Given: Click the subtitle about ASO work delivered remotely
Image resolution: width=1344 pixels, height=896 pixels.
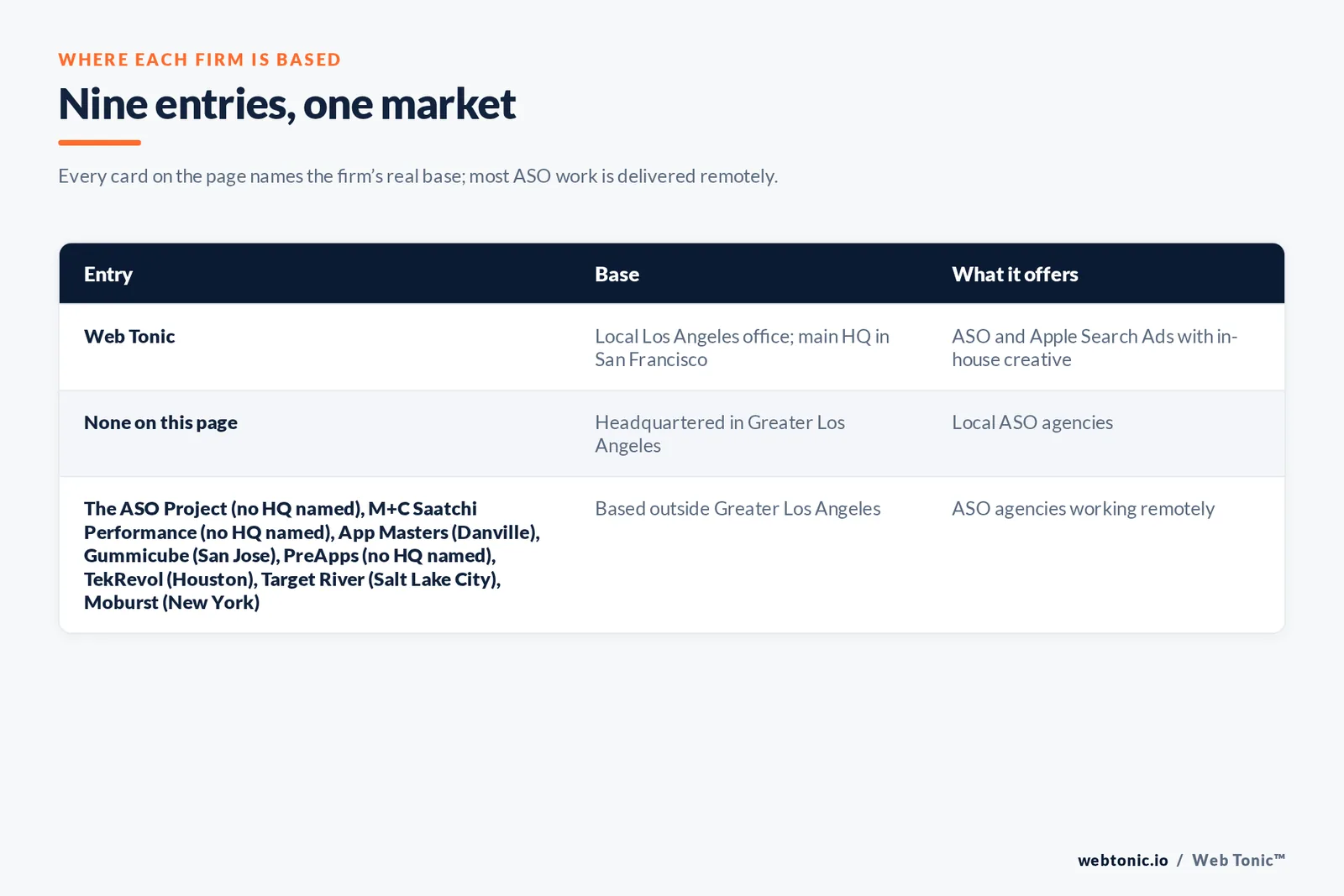Looking at the screenshot, I should 417,176.
